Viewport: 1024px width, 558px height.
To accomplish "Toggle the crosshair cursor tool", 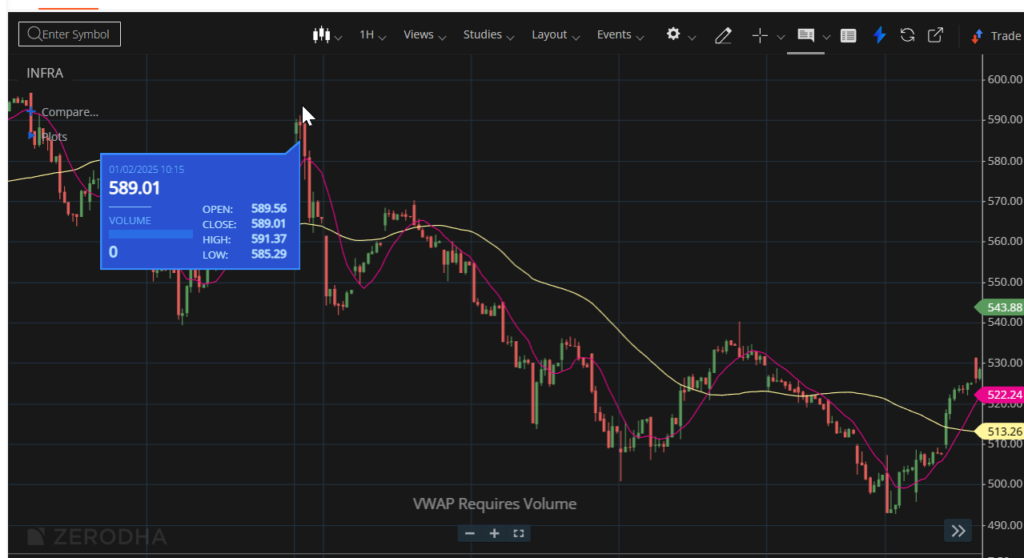I will coord(760,35).
